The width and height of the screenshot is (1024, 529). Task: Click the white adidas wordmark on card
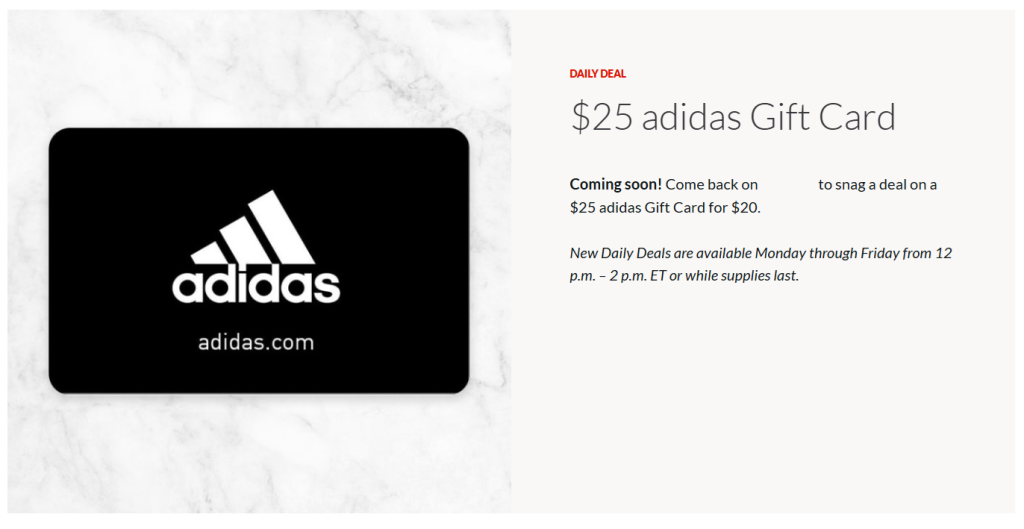(x=256, y=285)
